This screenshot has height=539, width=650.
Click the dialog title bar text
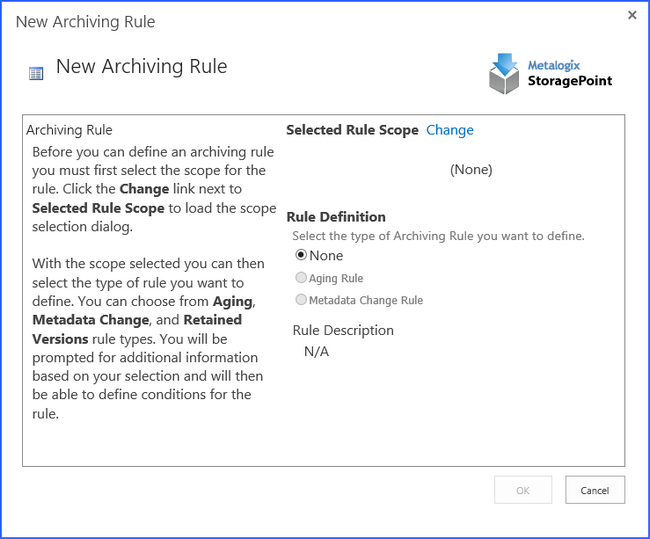[86, 21]
